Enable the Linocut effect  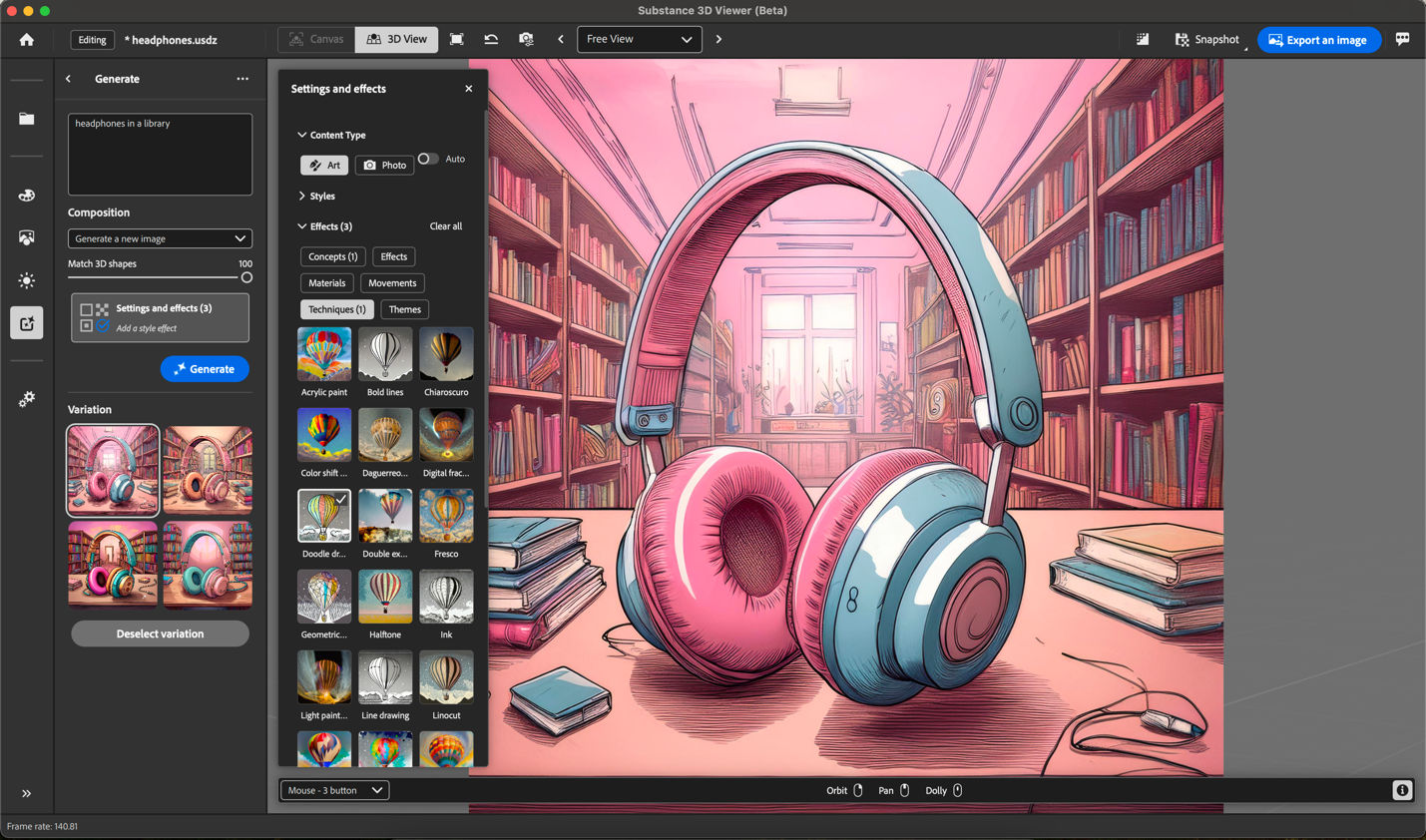click(446, 677)
